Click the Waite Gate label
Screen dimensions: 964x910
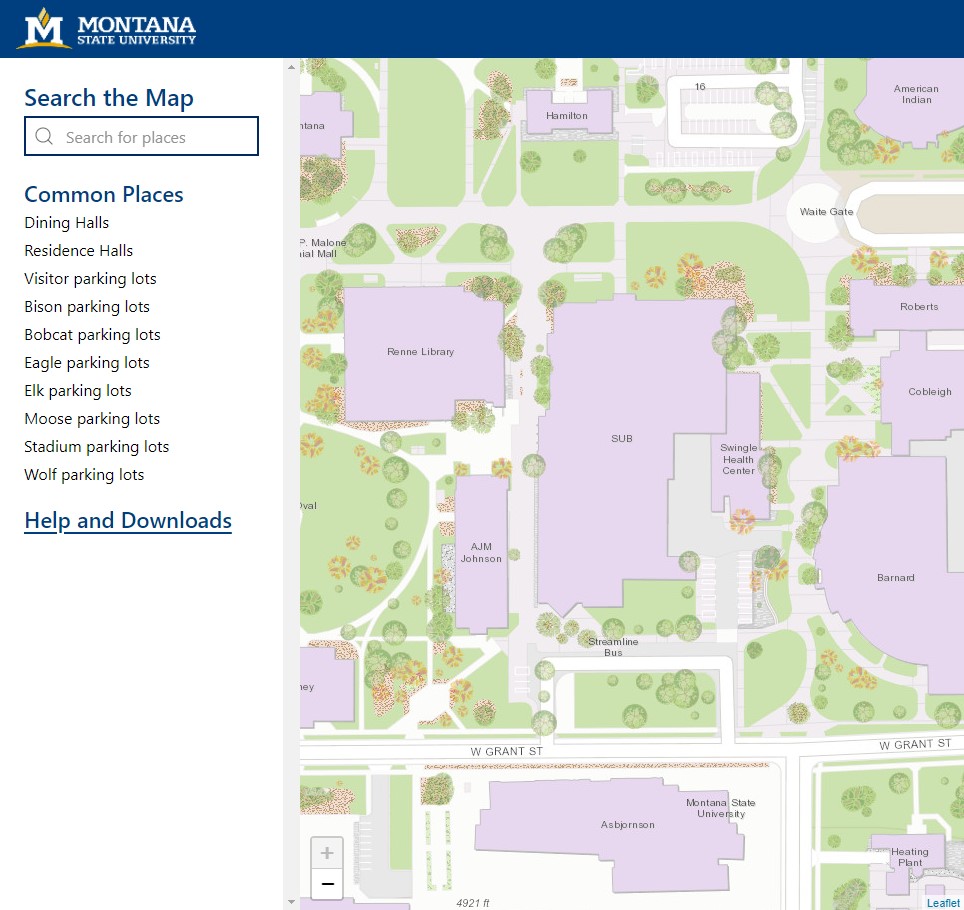tap(826, 212)
